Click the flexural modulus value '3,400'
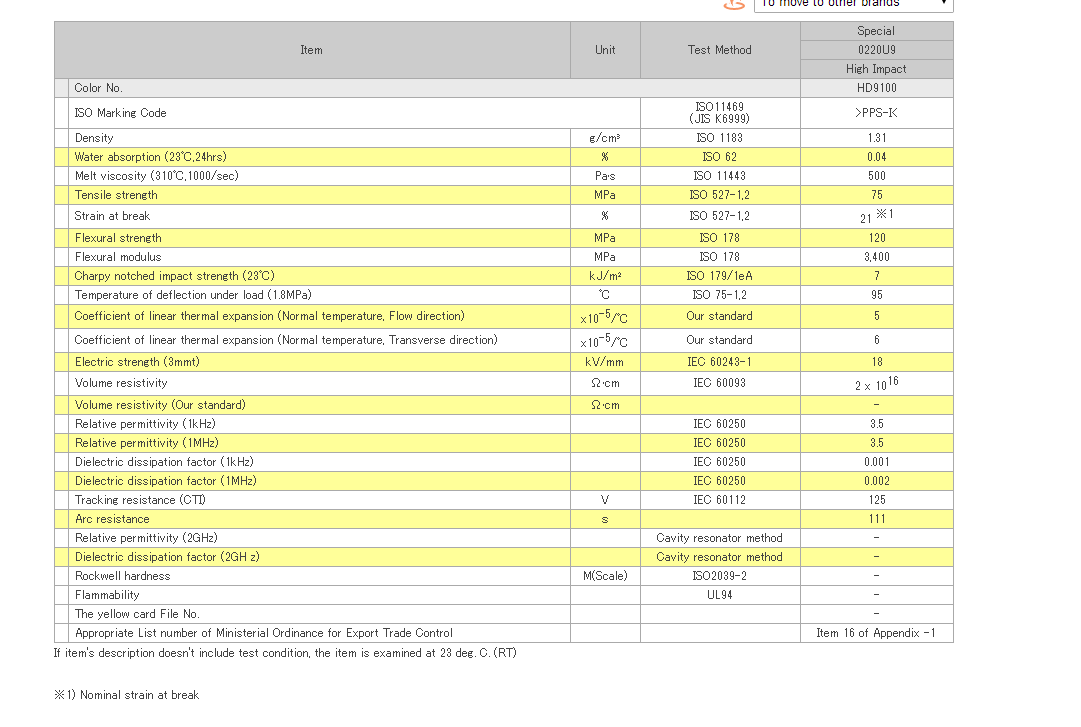This screenshot has height=727, width=1081. tap(876, 257)
